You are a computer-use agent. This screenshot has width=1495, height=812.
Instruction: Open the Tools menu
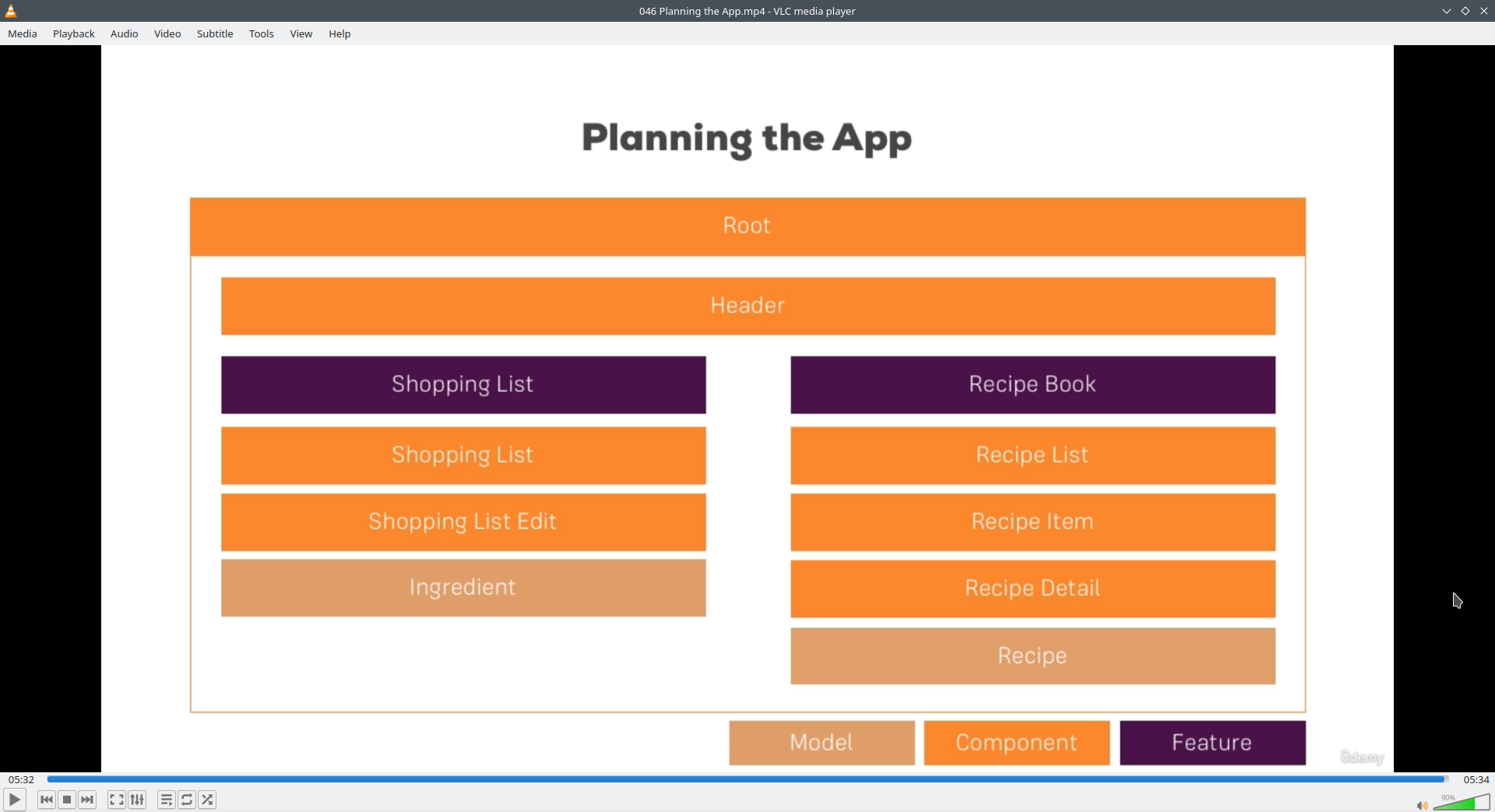coord(262,33)
